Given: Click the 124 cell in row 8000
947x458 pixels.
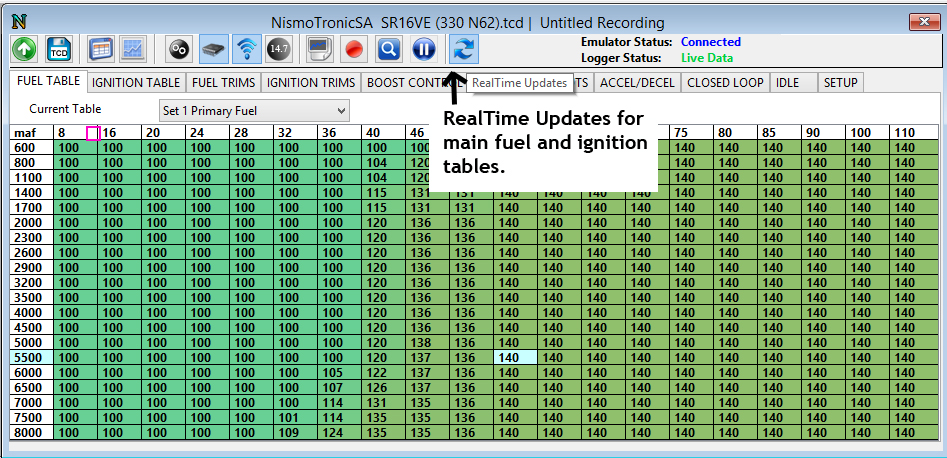Looking at the screenshot, I should point(339,433).
